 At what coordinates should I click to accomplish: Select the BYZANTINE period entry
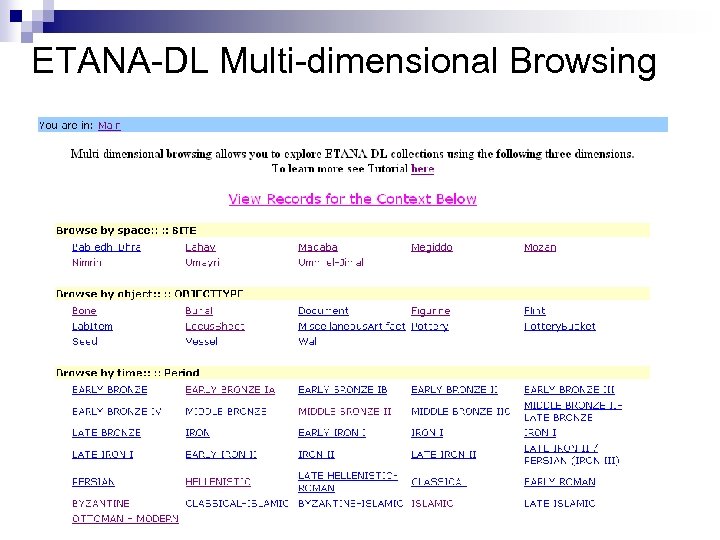(x=101, y=503)
